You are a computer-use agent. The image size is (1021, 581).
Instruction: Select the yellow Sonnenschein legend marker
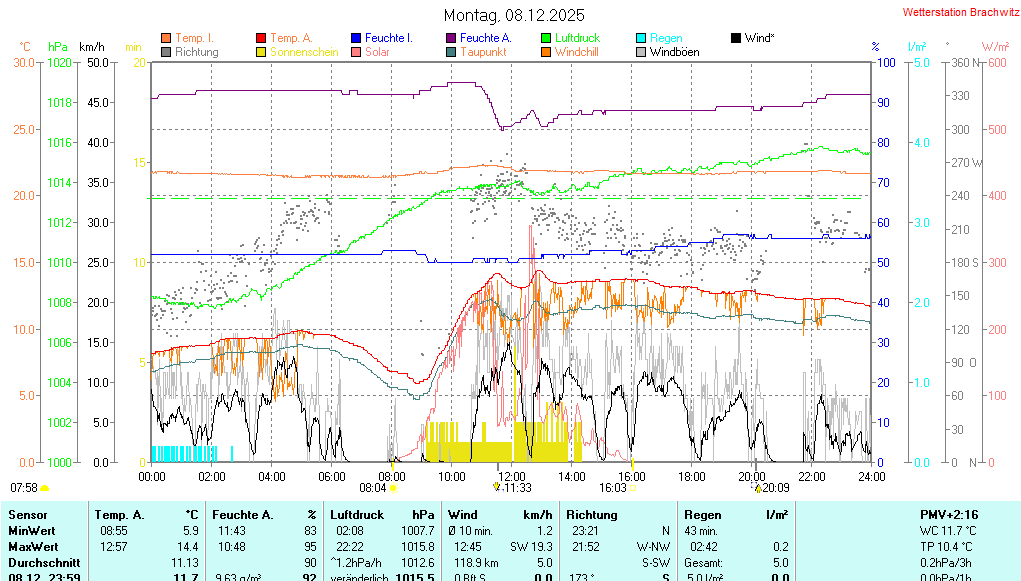click(261, 52)
